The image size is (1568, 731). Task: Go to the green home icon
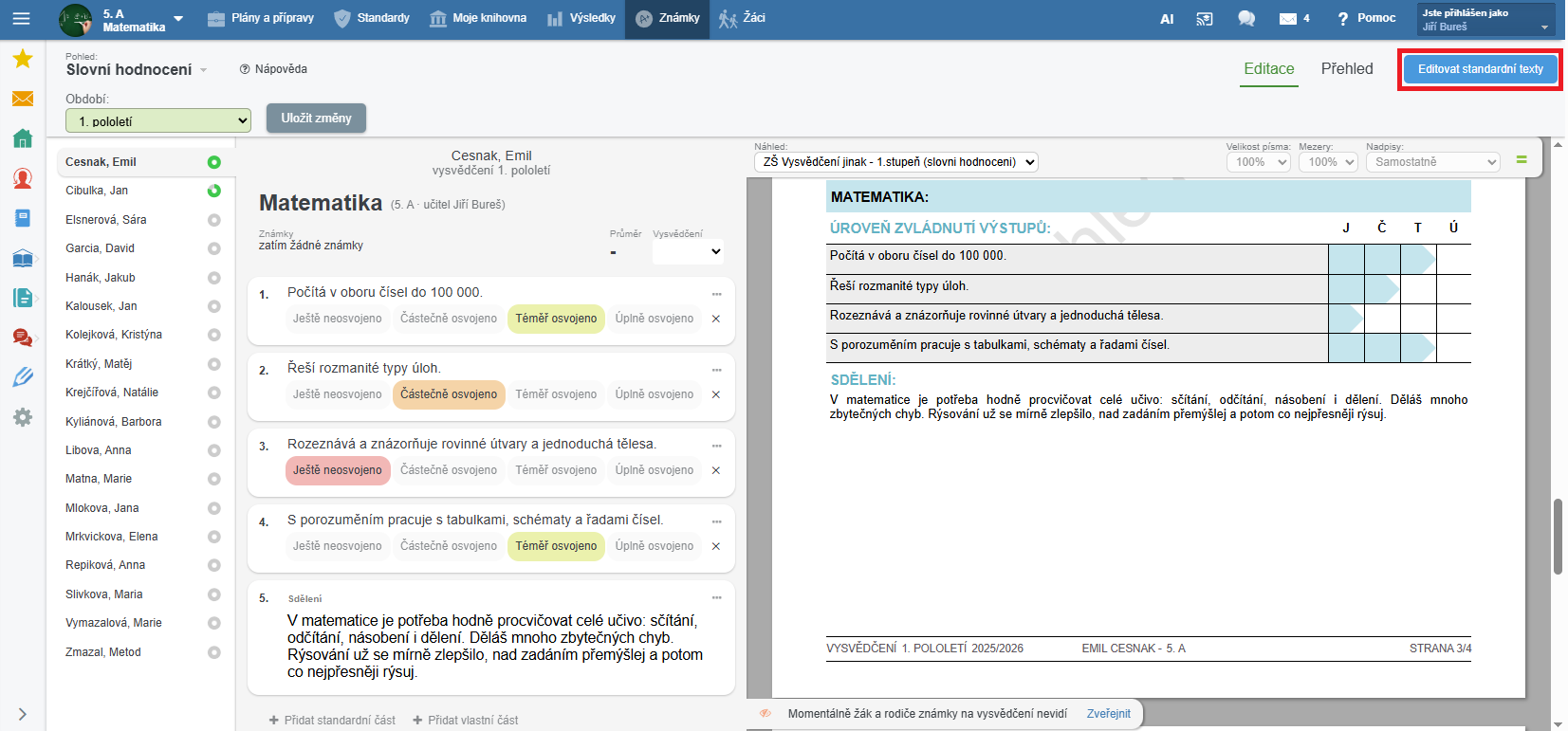click(x=23, y=138)
